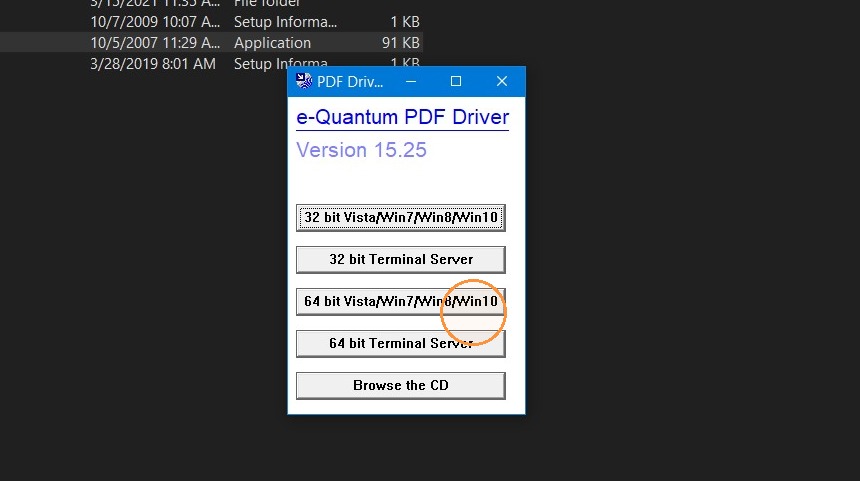860x481 pixels.
Task: Click the PDF Driver title bar icon
Action: click(304, 81)
